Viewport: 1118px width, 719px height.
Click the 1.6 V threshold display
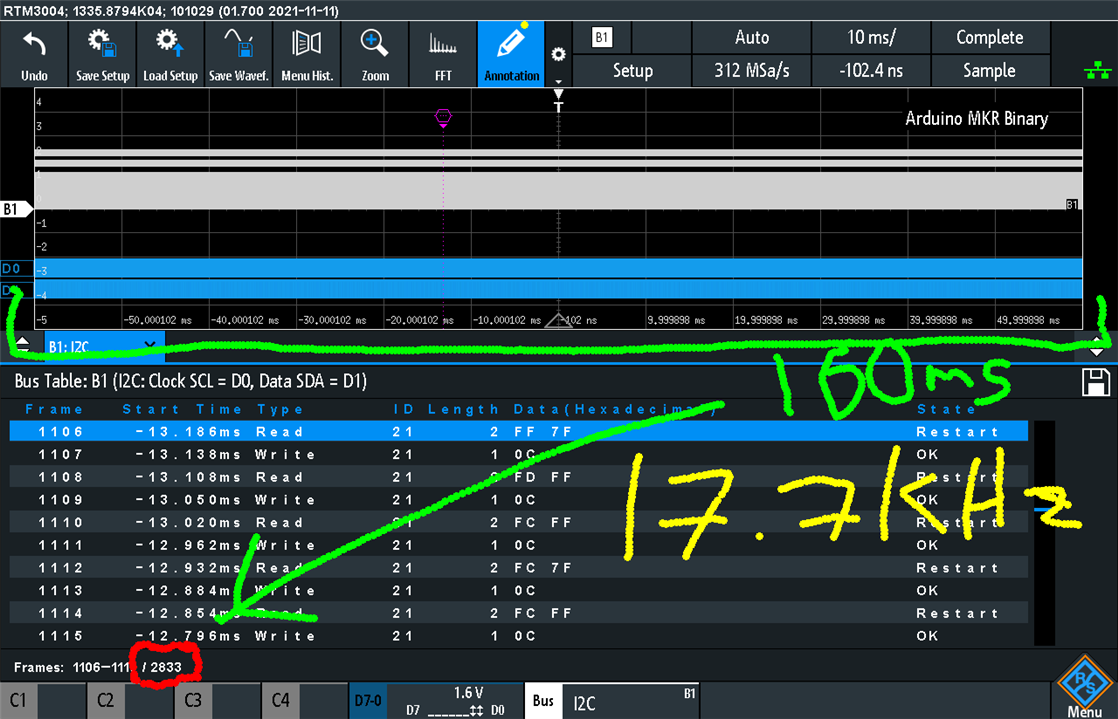(468, 693)
